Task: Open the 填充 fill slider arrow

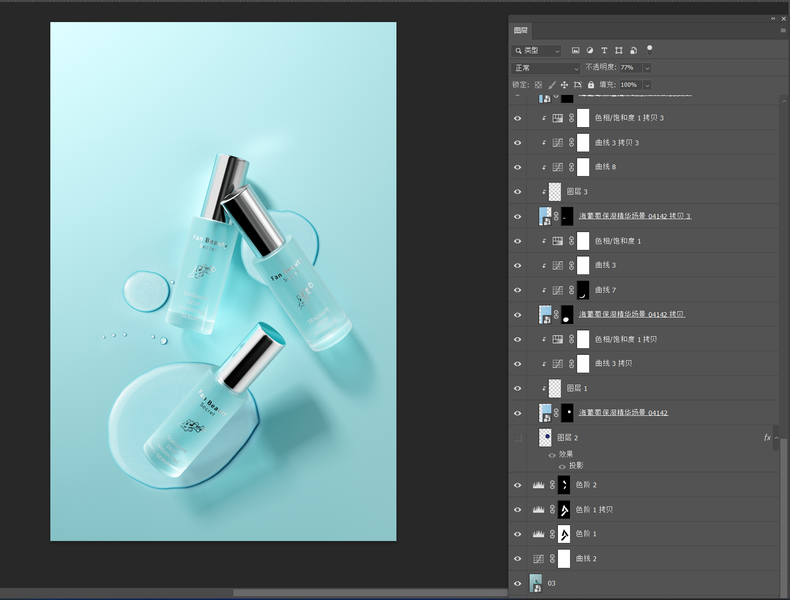Action: click(x=647, y=85)
